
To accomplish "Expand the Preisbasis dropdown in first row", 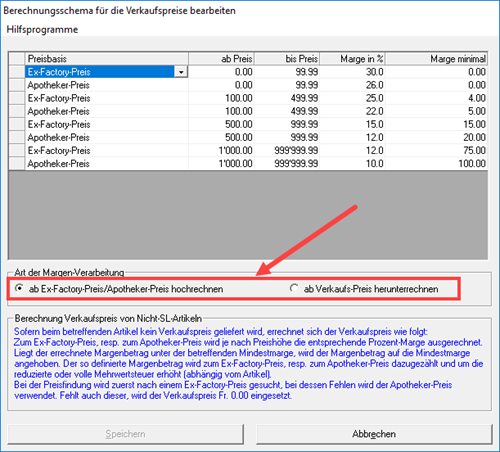I will [181, 72].
